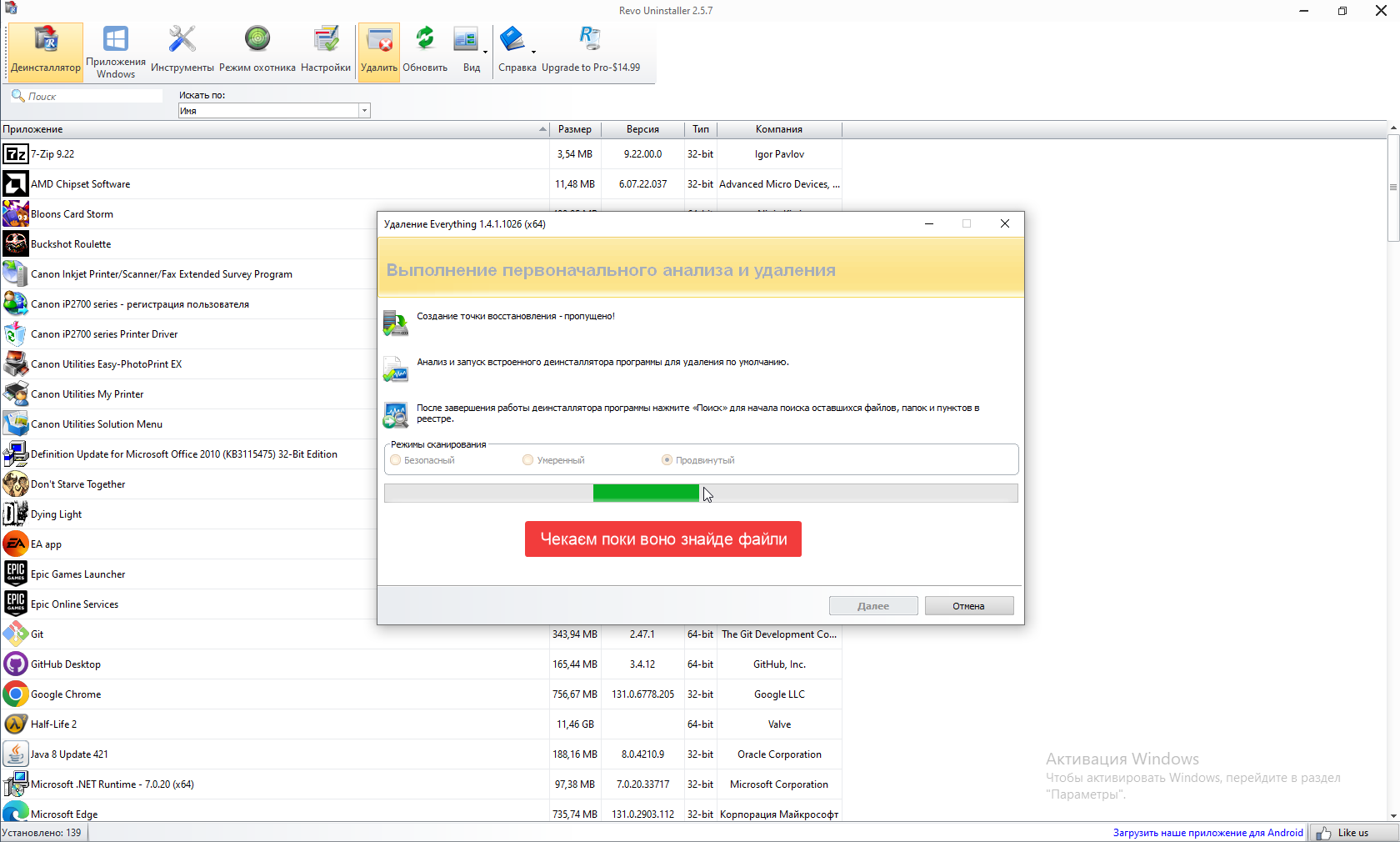The width and height of the screenshot is (1400, 842).
Task: Select Умеренный scan mode radio
Action: [x=527, y=460]
